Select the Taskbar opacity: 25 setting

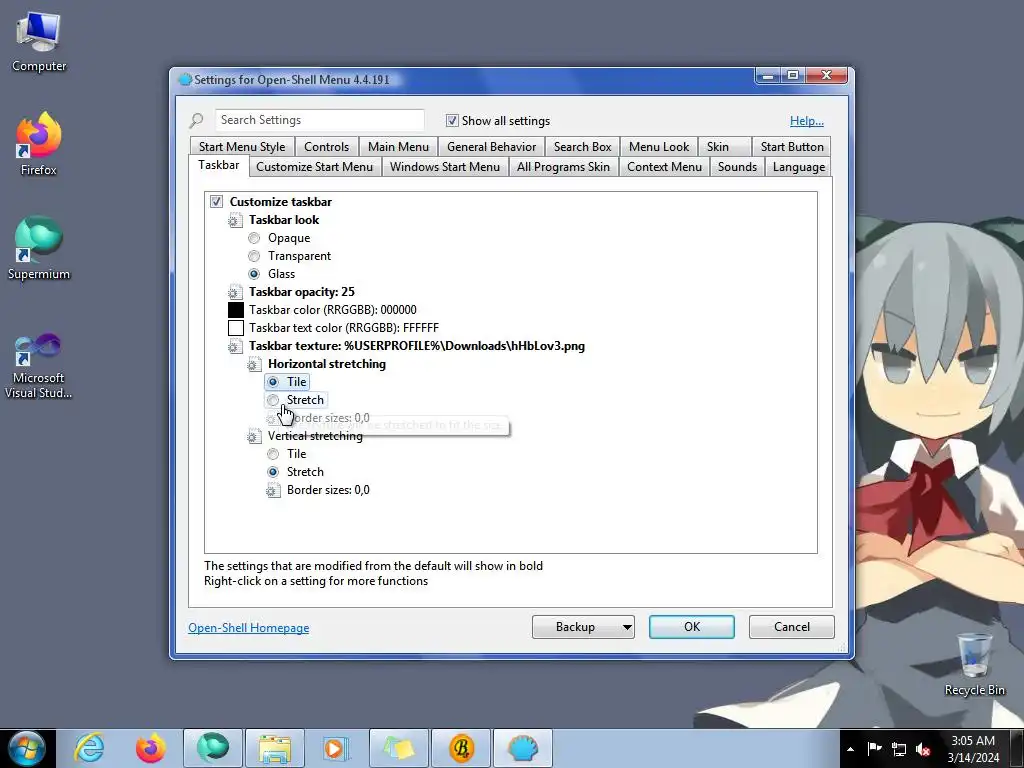pyautogui.click(x=302, y=292)
